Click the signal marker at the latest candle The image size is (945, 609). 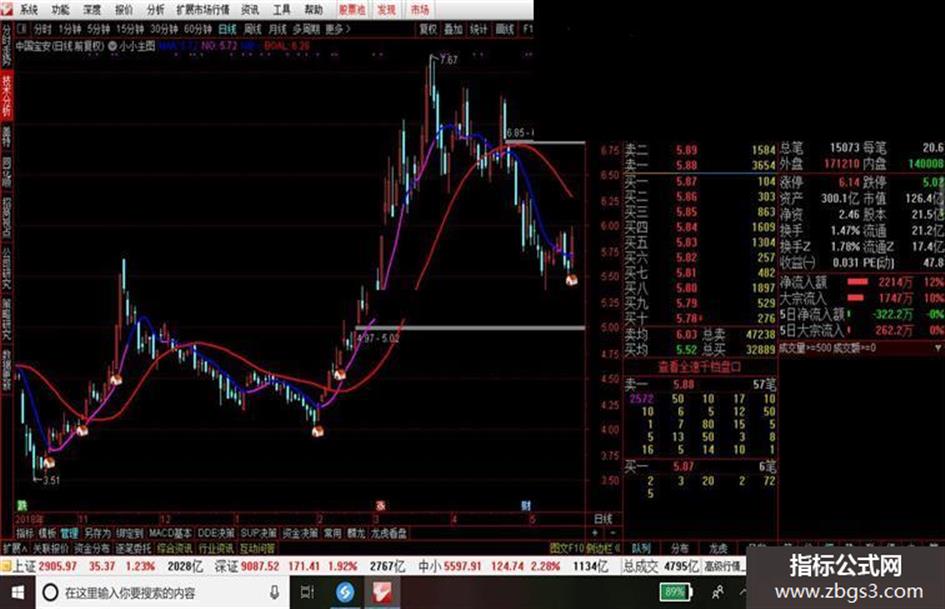[571, 280]
